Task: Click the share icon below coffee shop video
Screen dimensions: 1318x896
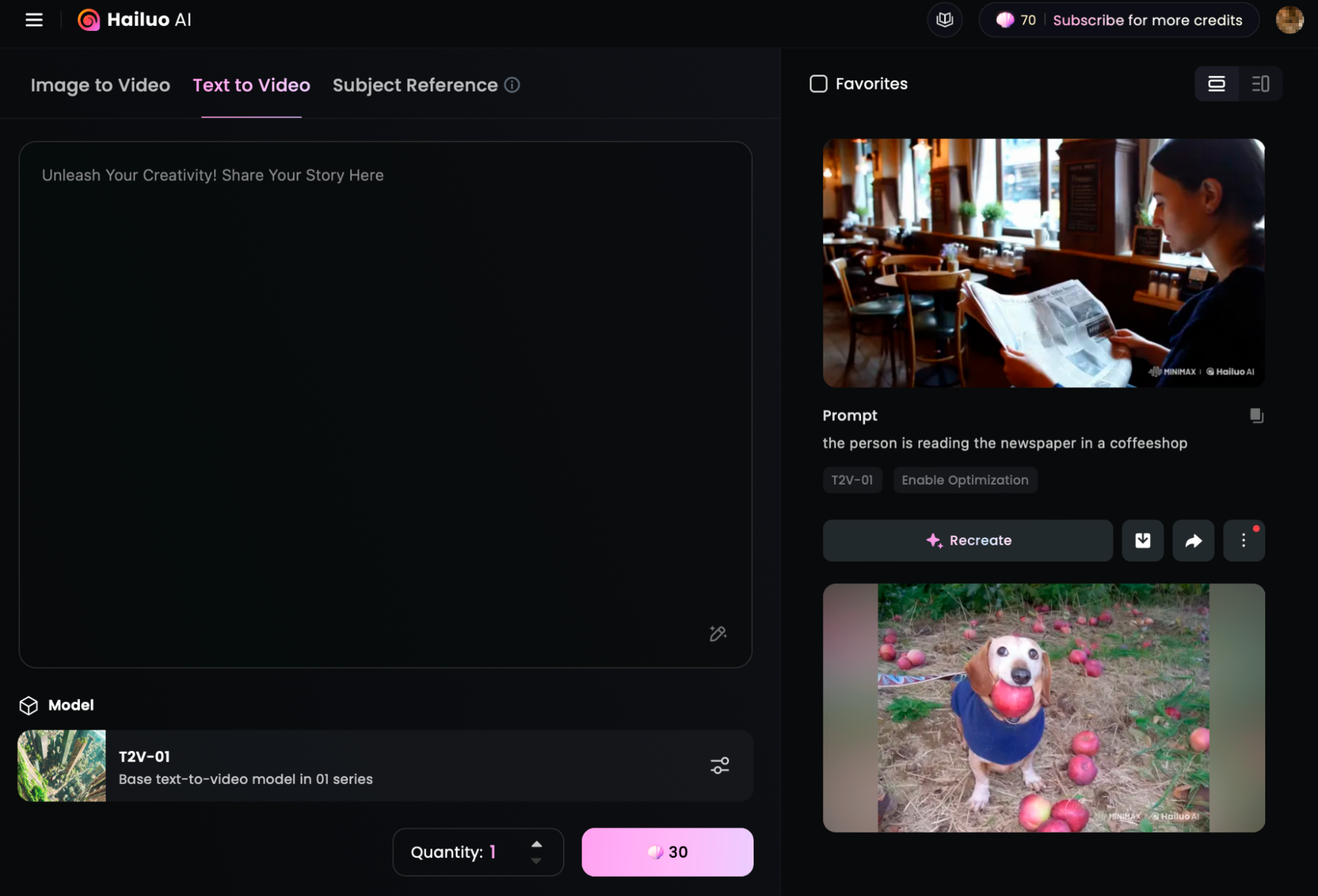Action: point(1193,540)
